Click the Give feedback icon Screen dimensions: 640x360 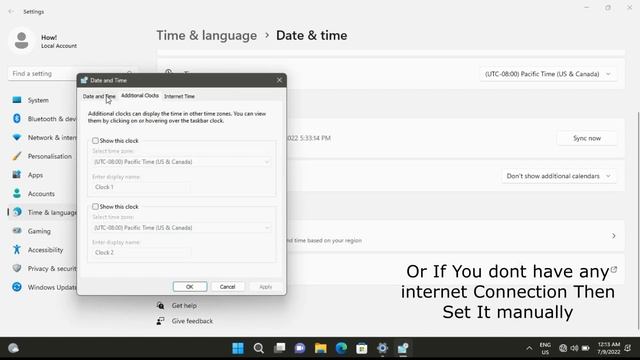(x=160, y=321)
